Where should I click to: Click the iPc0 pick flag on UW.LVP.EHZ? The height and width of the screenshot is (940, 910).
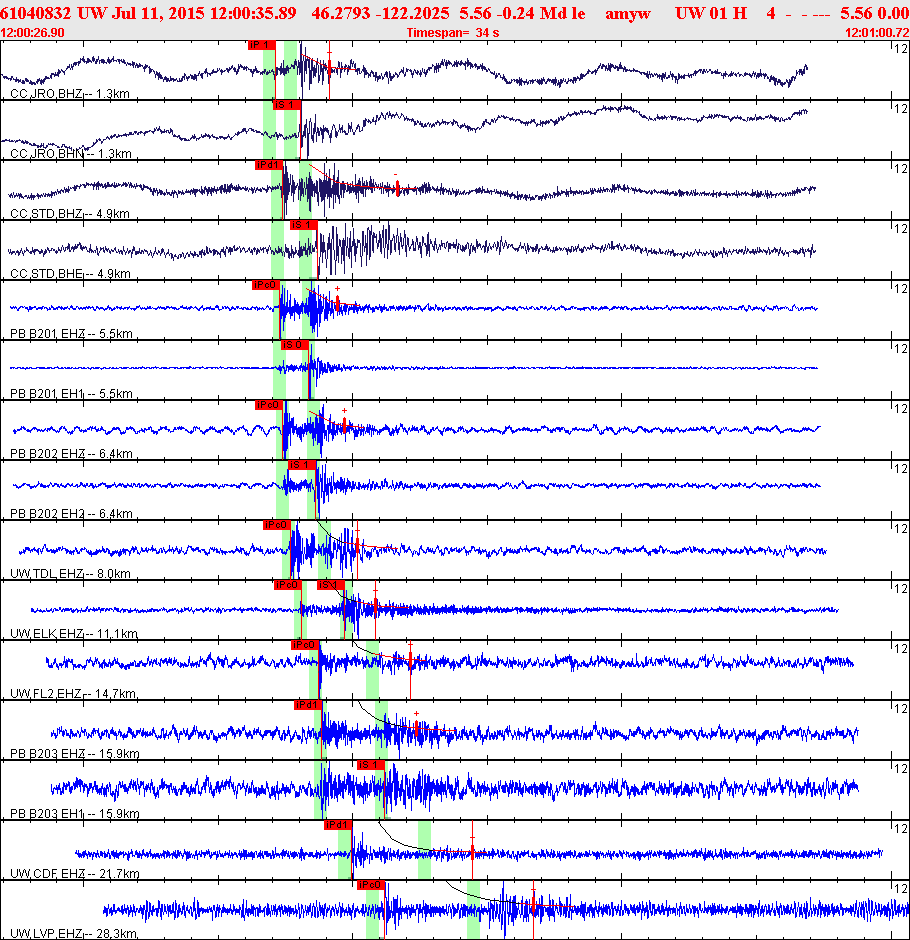coord(370,884)
